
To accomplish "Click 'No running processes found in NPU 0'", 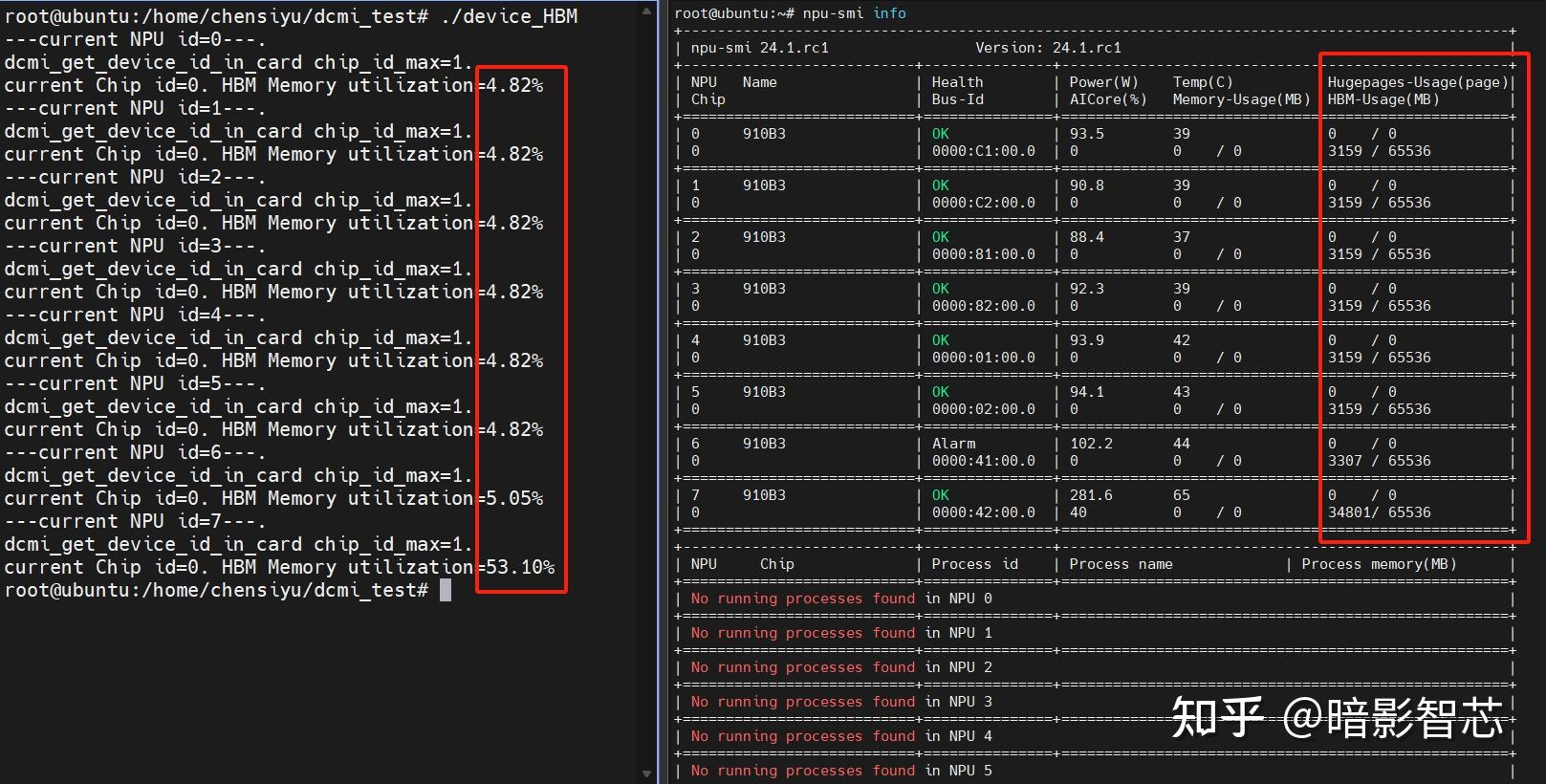I will pyautogui.click(x=841, y=599).
